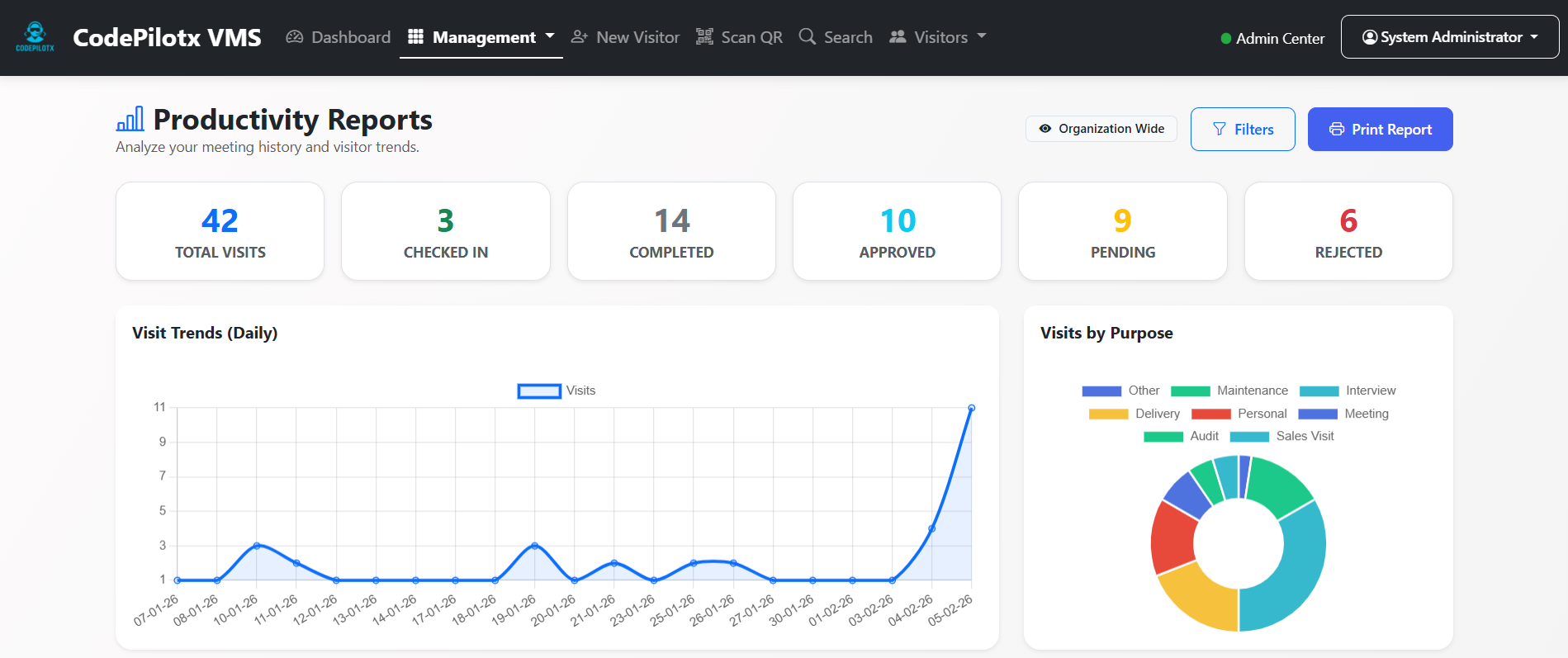Image resolution: width=1568 pixels, height=658 pixels.
Task: Select the 3 Checked In card
Action: coord(446,231)
